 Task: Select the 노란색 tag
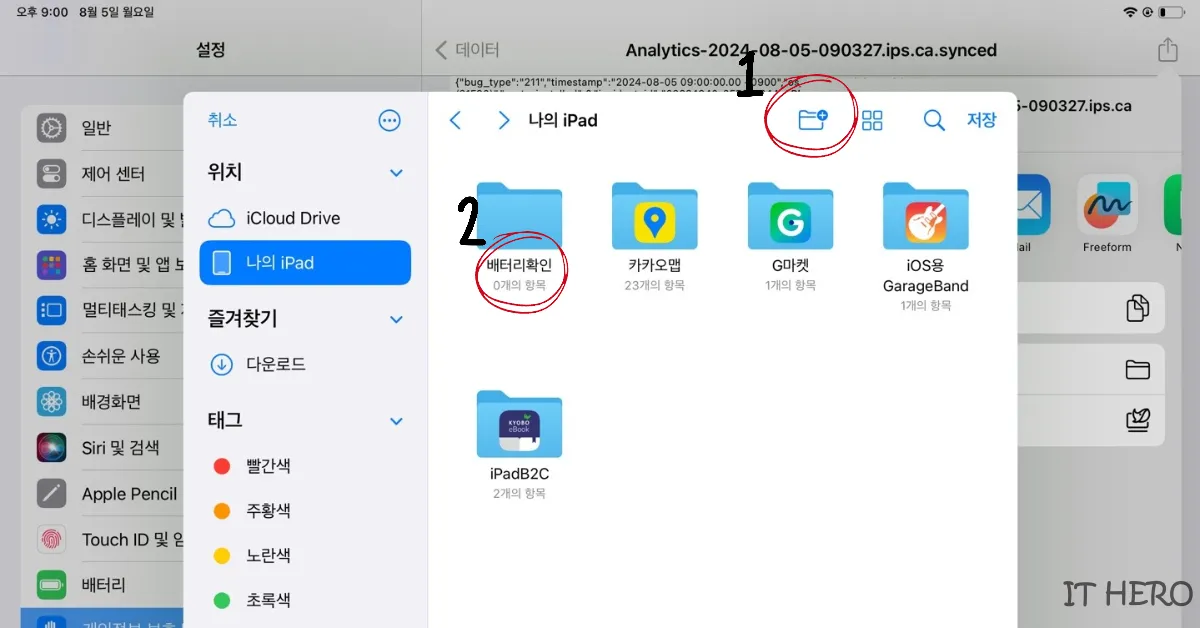(x=305, y=556)
